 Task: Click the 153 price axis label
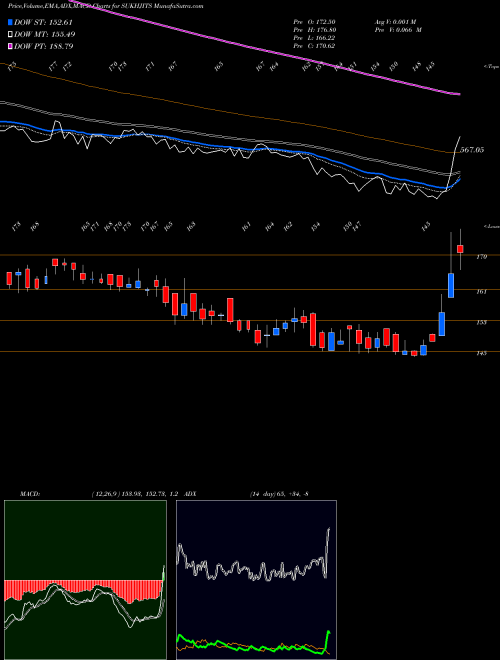pos(481,322)
